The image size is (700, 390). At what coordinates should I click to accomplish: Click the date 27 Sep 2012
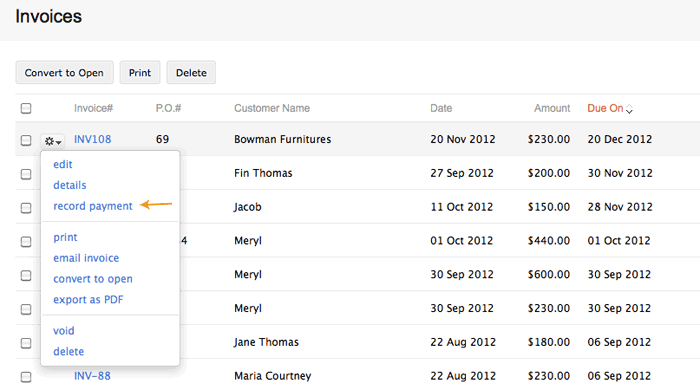tap(462, 173)
